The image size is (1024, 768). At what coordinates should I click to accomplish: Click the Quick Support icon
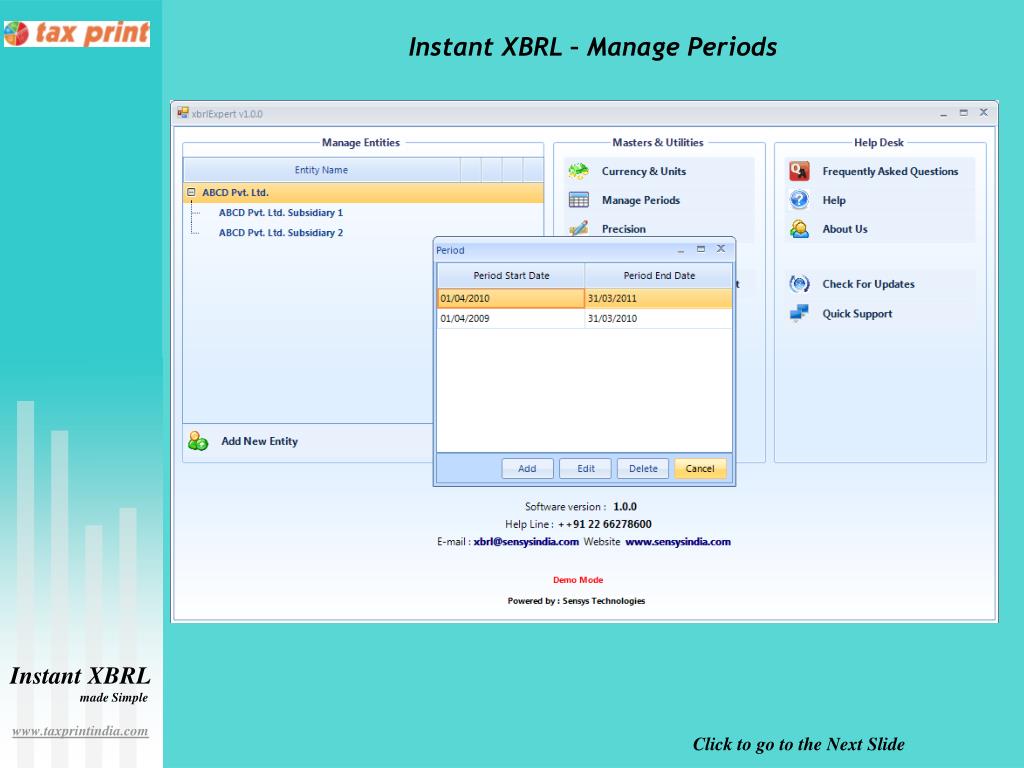(x=799, y=313)
